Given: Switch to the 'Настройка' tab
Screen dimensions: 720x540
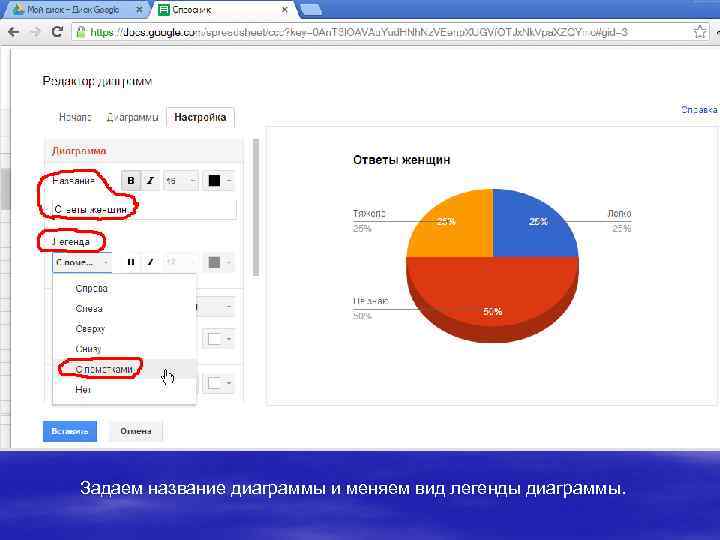Looking at the screenshot, I should 200,118.
